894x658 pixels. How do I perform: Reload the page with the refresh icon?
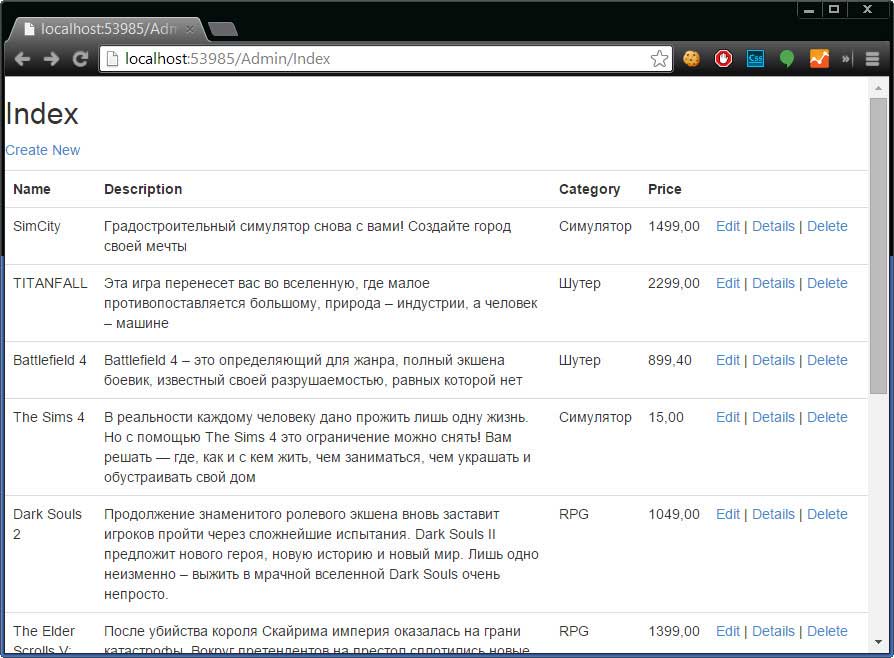[80, 59]
